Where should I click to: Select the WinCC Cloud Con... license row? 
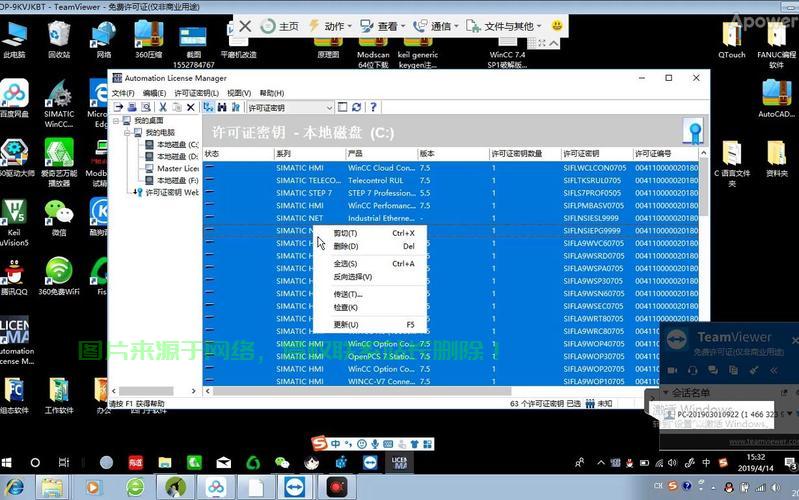coord(450,168)
